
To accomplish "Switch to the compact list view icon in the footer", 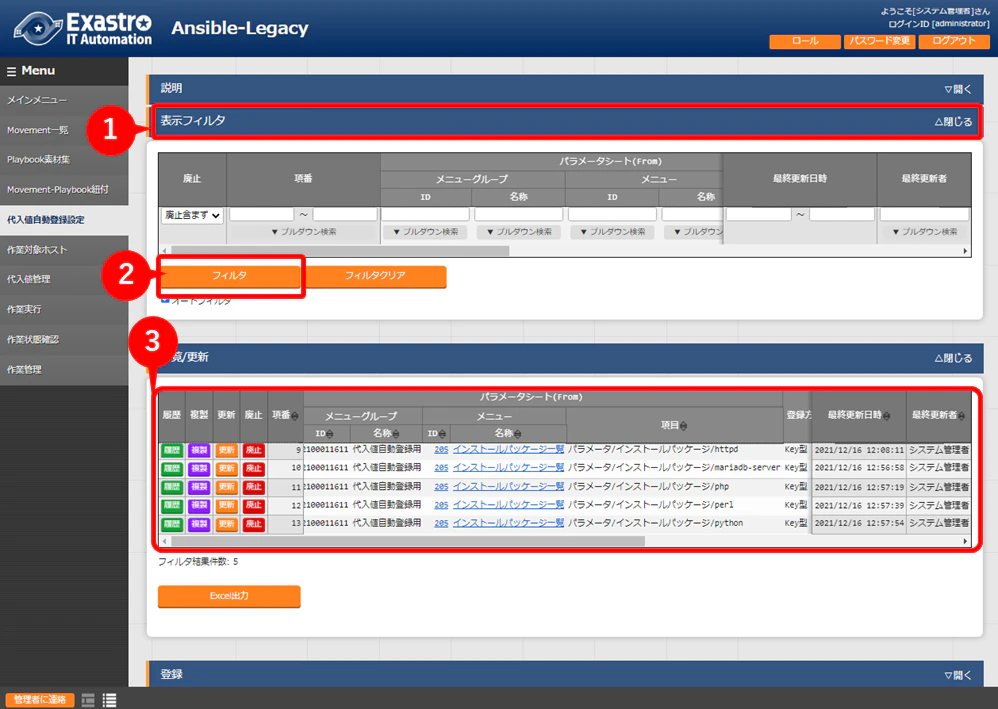I will pos(88,700).
